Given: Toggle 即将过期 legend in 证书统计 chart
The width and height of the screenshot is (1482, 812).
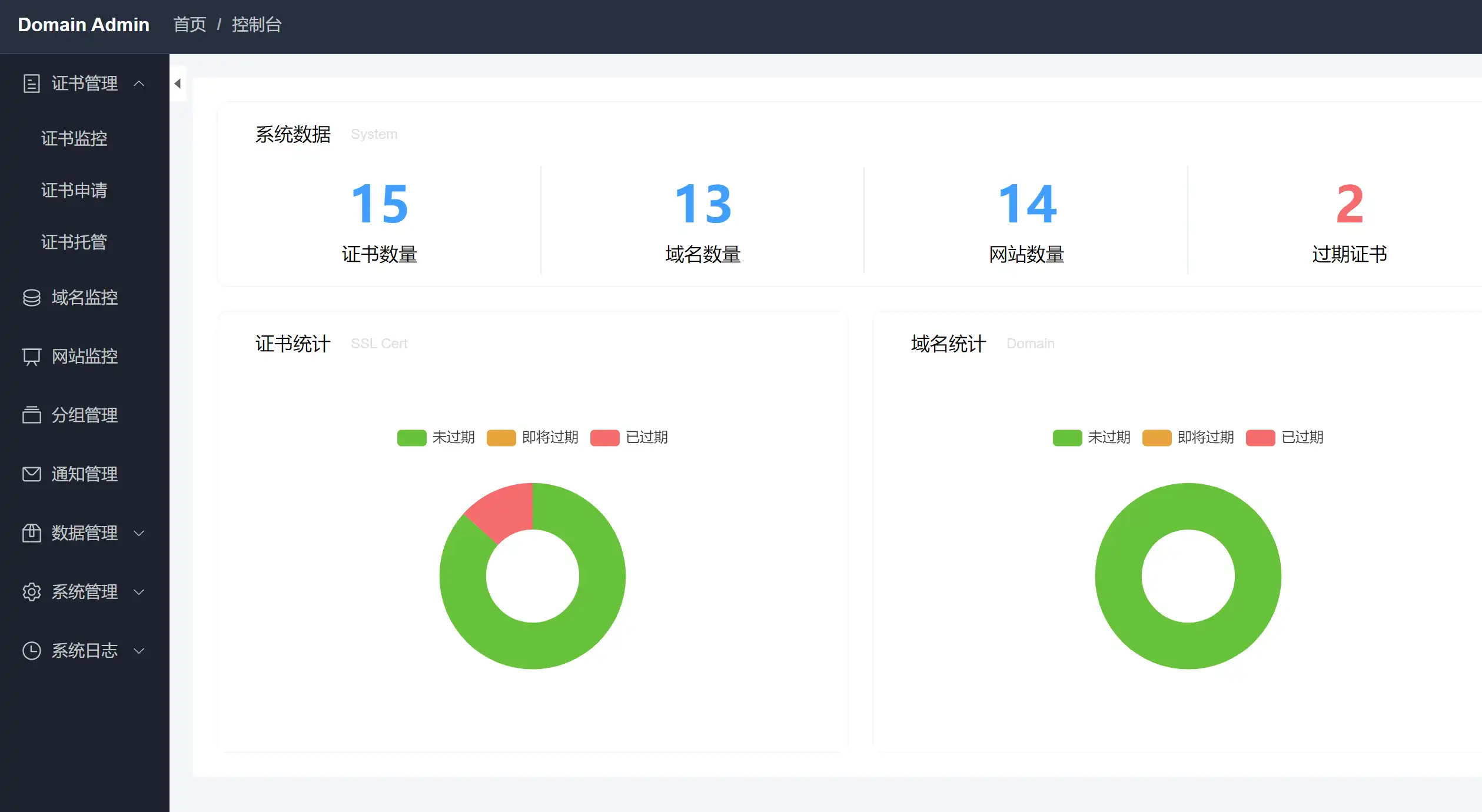Looking at the screenshot, I should [533, 438].
